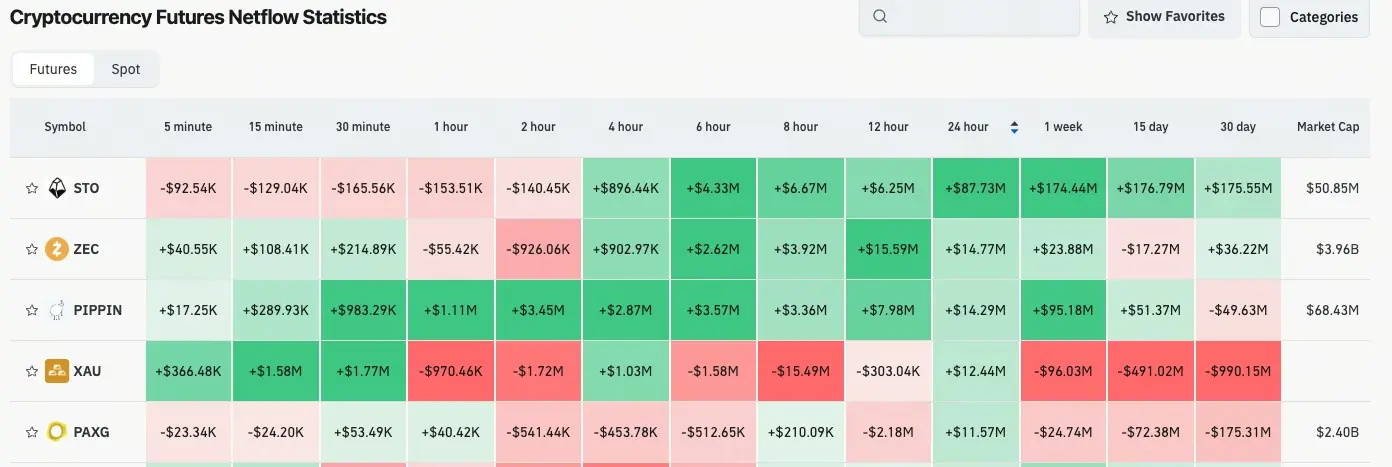Favorite the PAXG row star
The image size is (1392, 467).
click(31, 432)
